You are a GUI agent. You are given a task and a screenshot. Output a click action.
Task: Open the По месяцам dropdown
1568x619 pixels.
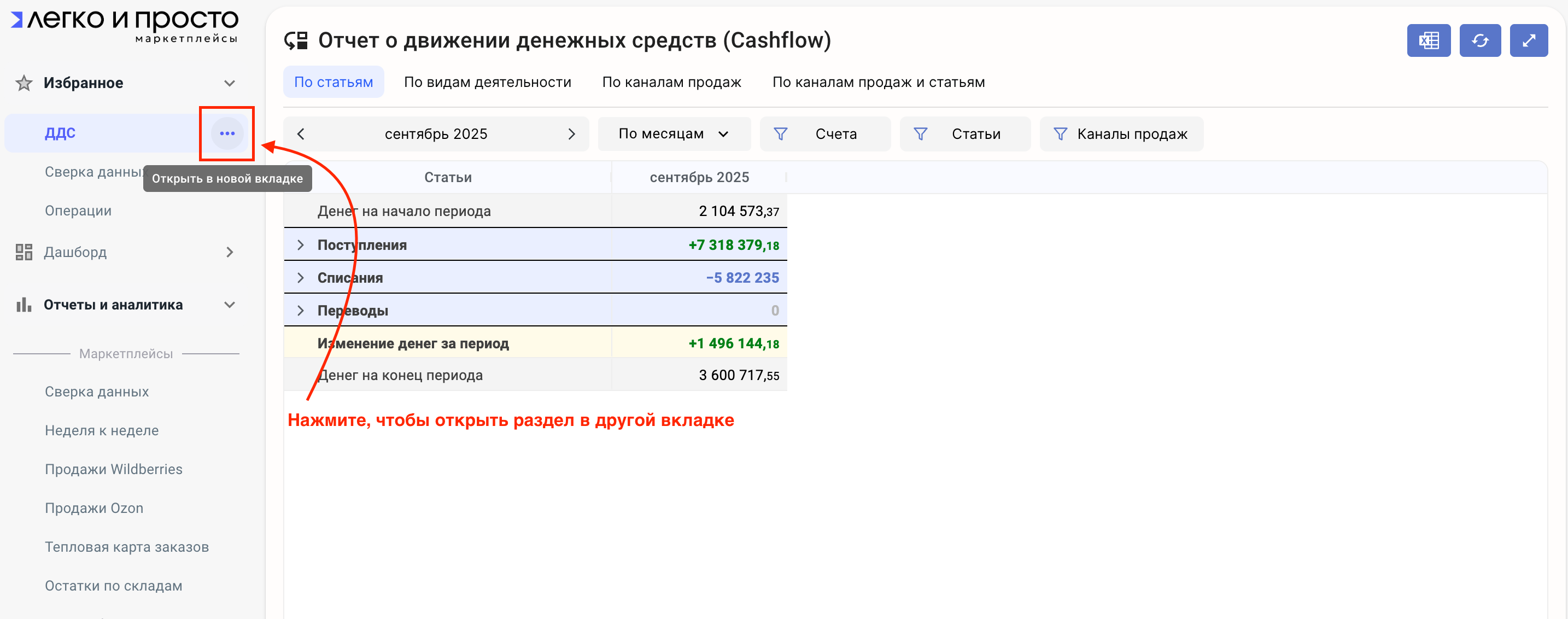[x=673, y=134]
